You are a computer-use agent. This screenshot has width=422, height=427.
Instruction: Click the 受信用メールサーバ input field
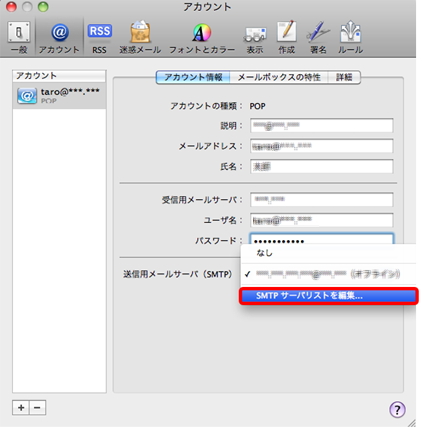point(322,200)
